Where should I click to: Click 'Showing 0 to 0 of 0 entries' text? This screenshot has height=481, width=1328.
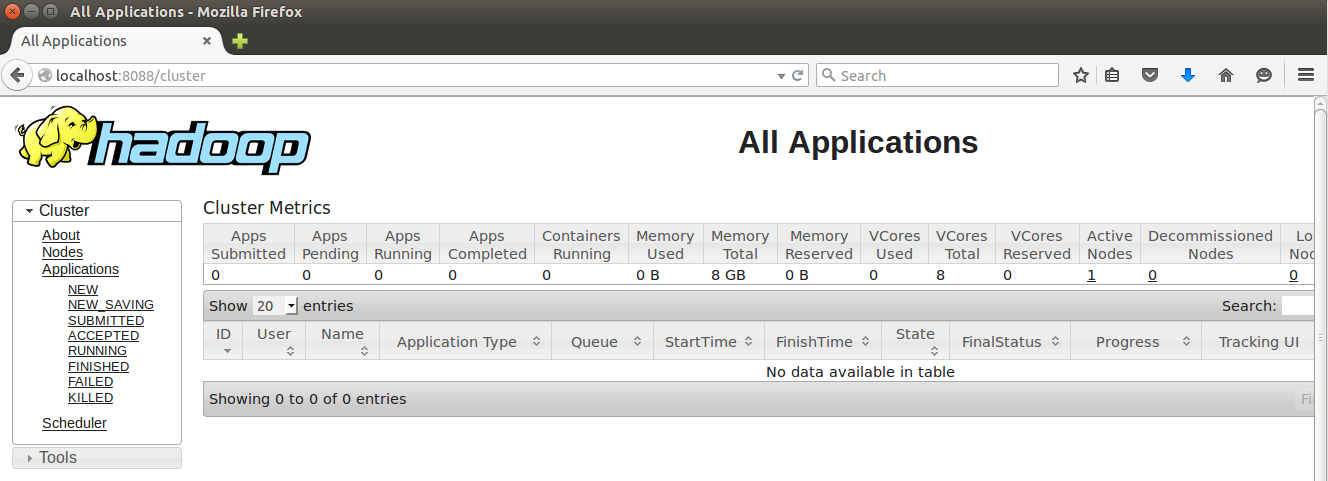(x=308, y=399)
